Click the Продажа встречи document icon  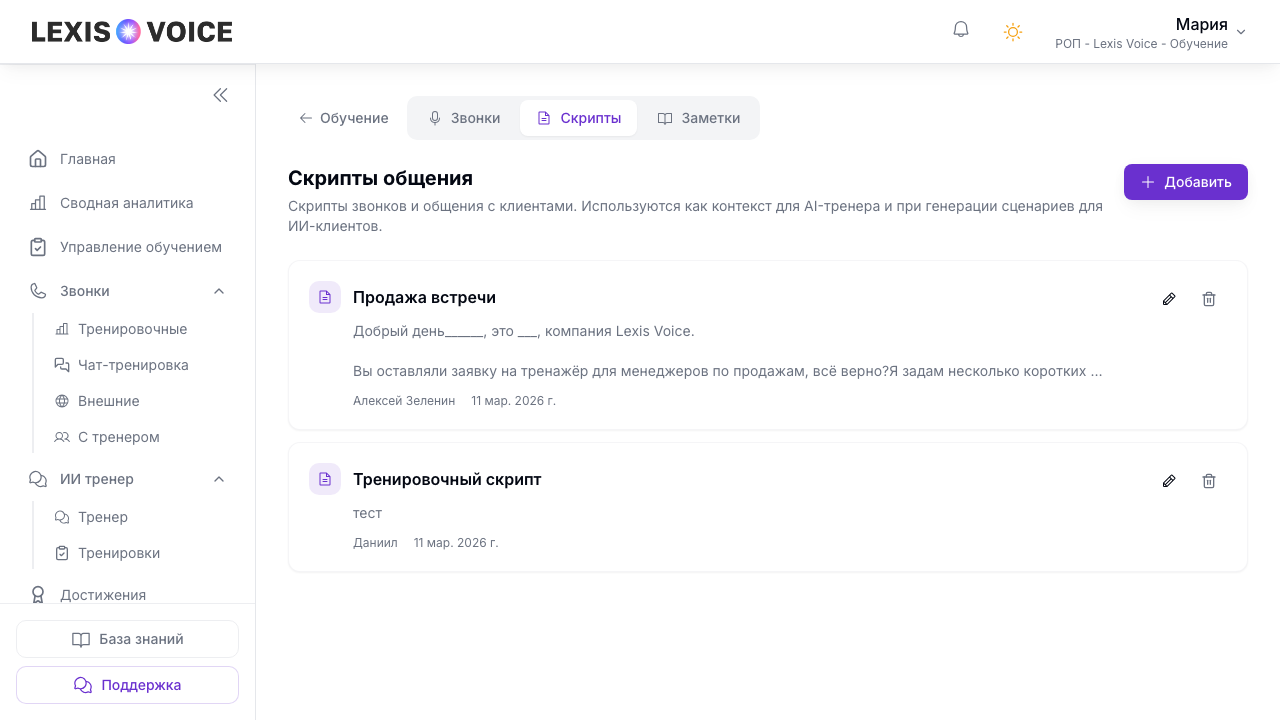pos(325,297)
